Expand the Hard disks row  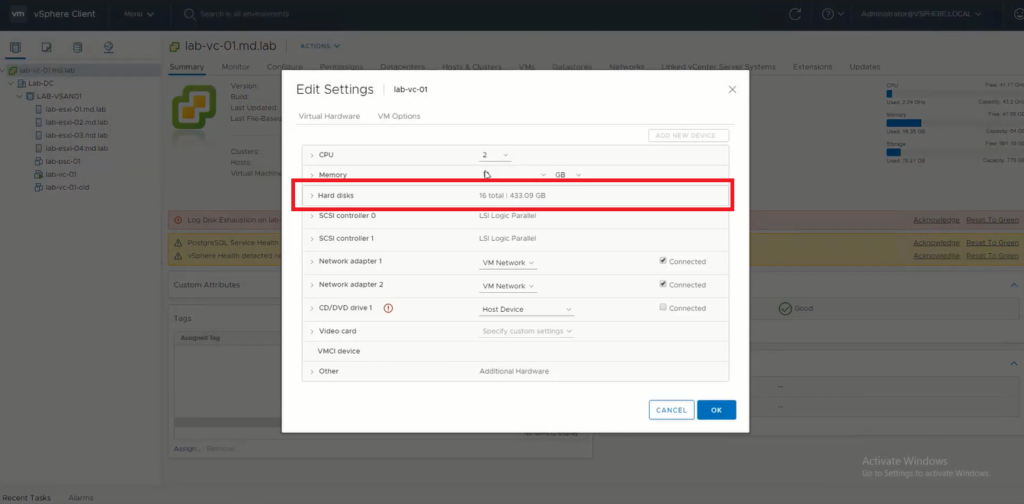tap(312, 196)
